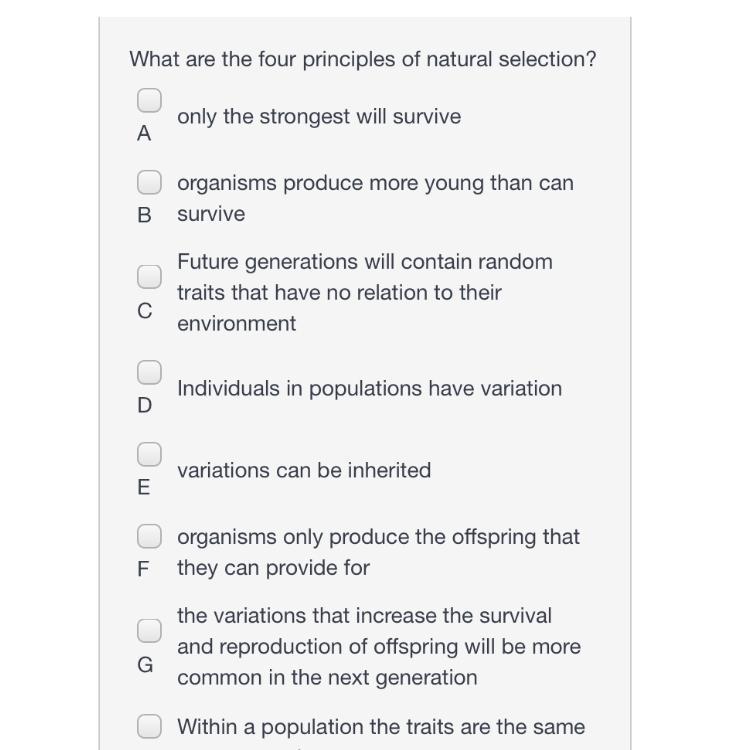Tick the checkbox for option B

[x=149, y=182]
